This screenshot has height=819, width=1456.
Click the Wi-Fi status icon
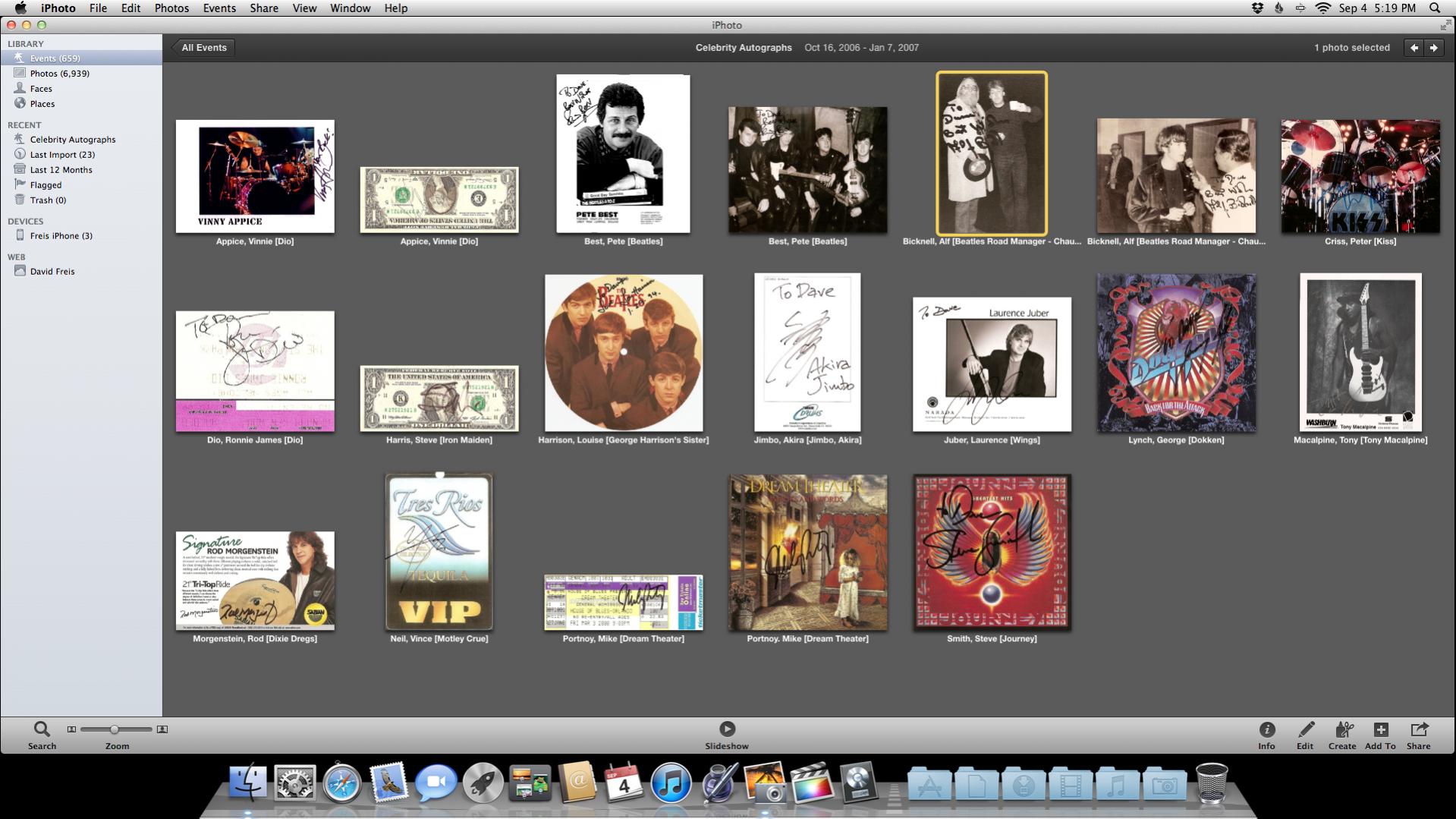pos(1323,8)
